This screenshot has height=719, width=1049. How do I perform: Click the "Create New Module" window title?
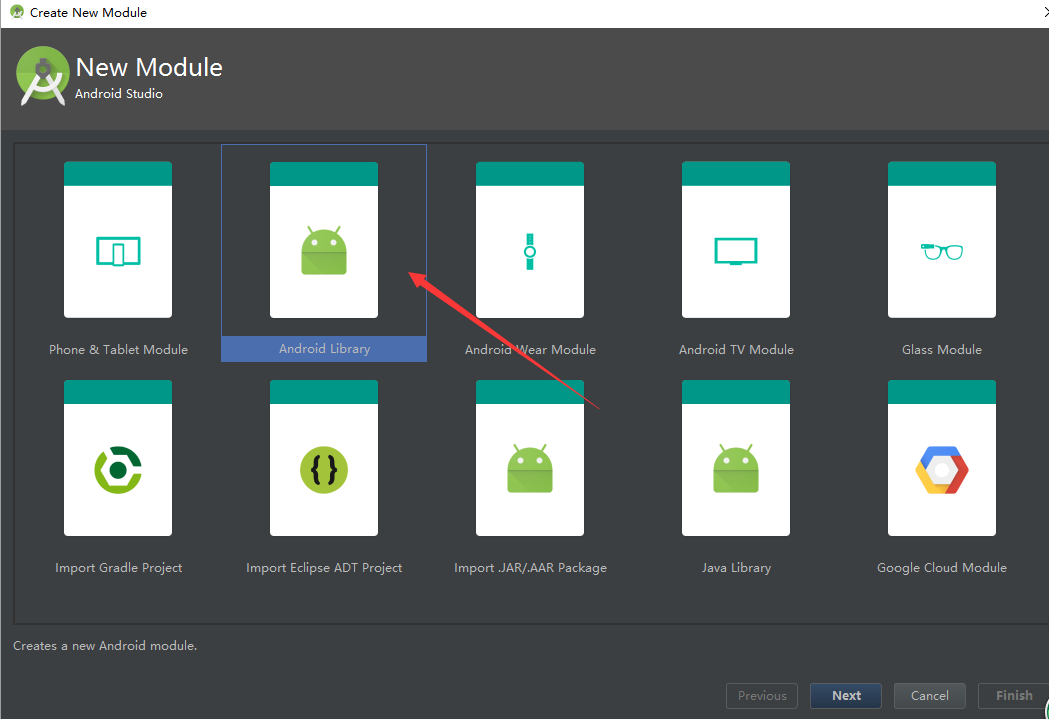88,12
